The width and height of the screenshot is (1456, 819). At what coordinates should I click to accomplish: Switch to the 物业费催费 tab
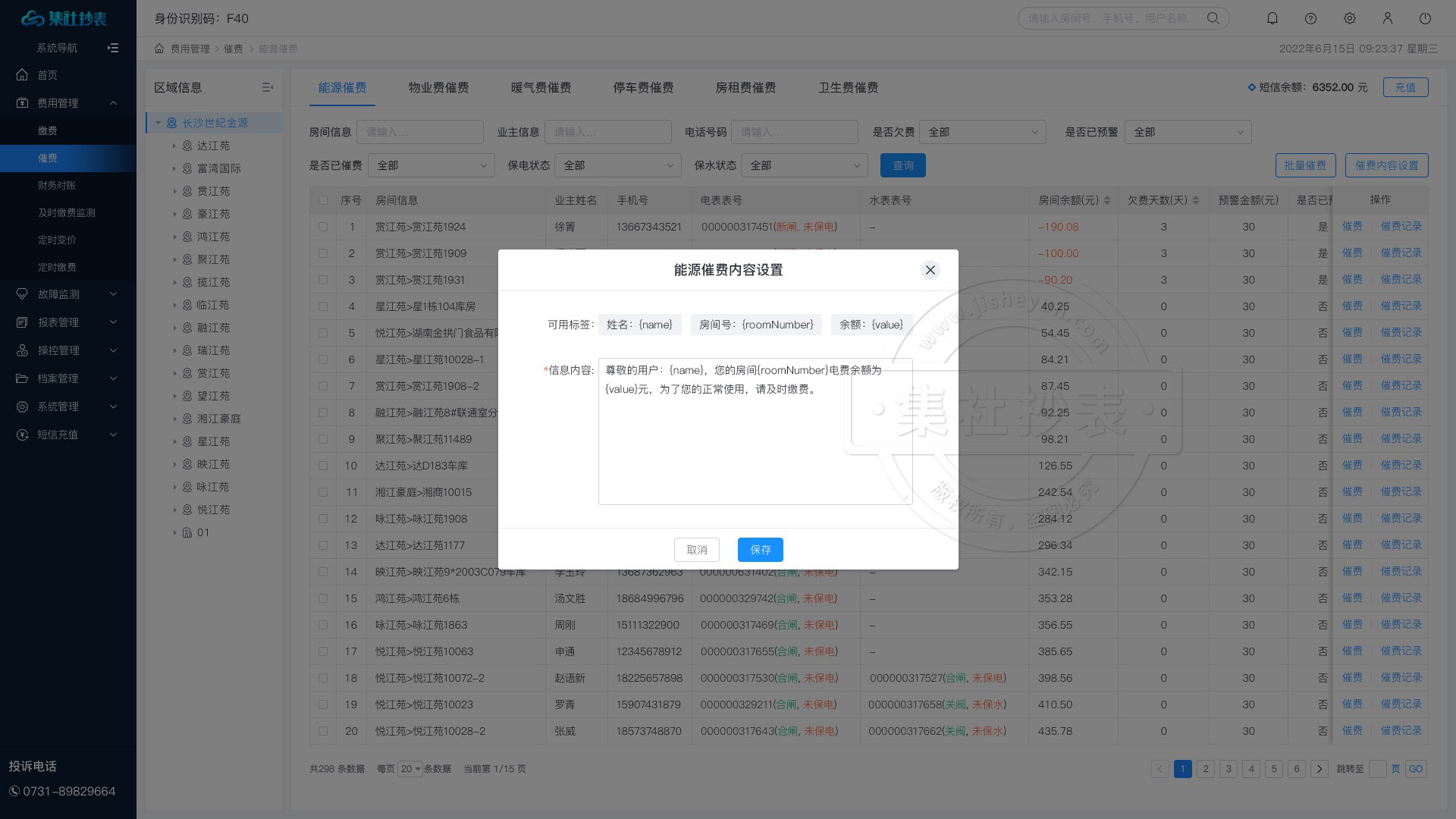[x=438, y=87]
